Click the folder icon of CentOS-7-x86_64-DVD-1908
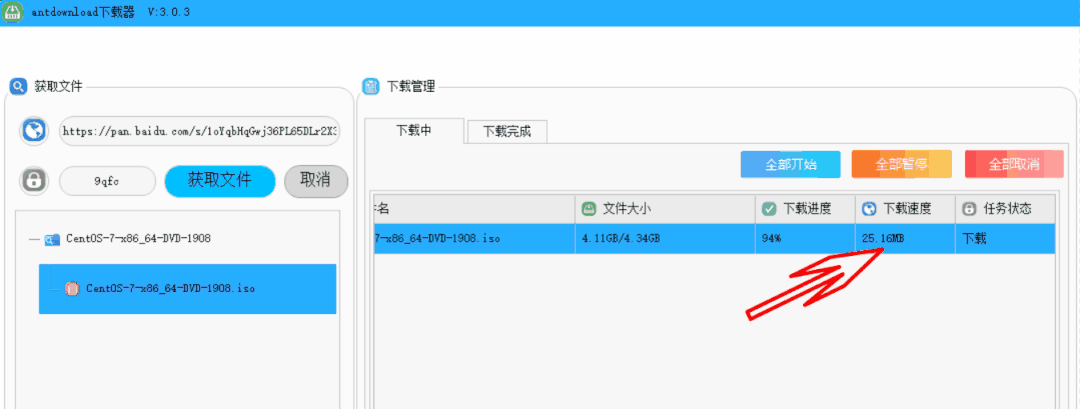Screen dimensions: 1080x409 (52, 240)
